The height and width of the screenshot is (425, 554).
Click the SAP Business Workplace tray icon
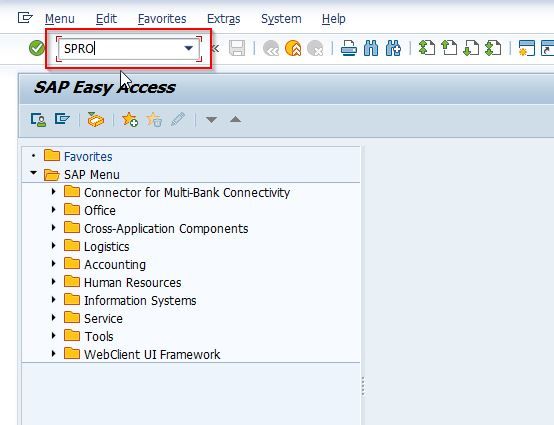point(95,120)
